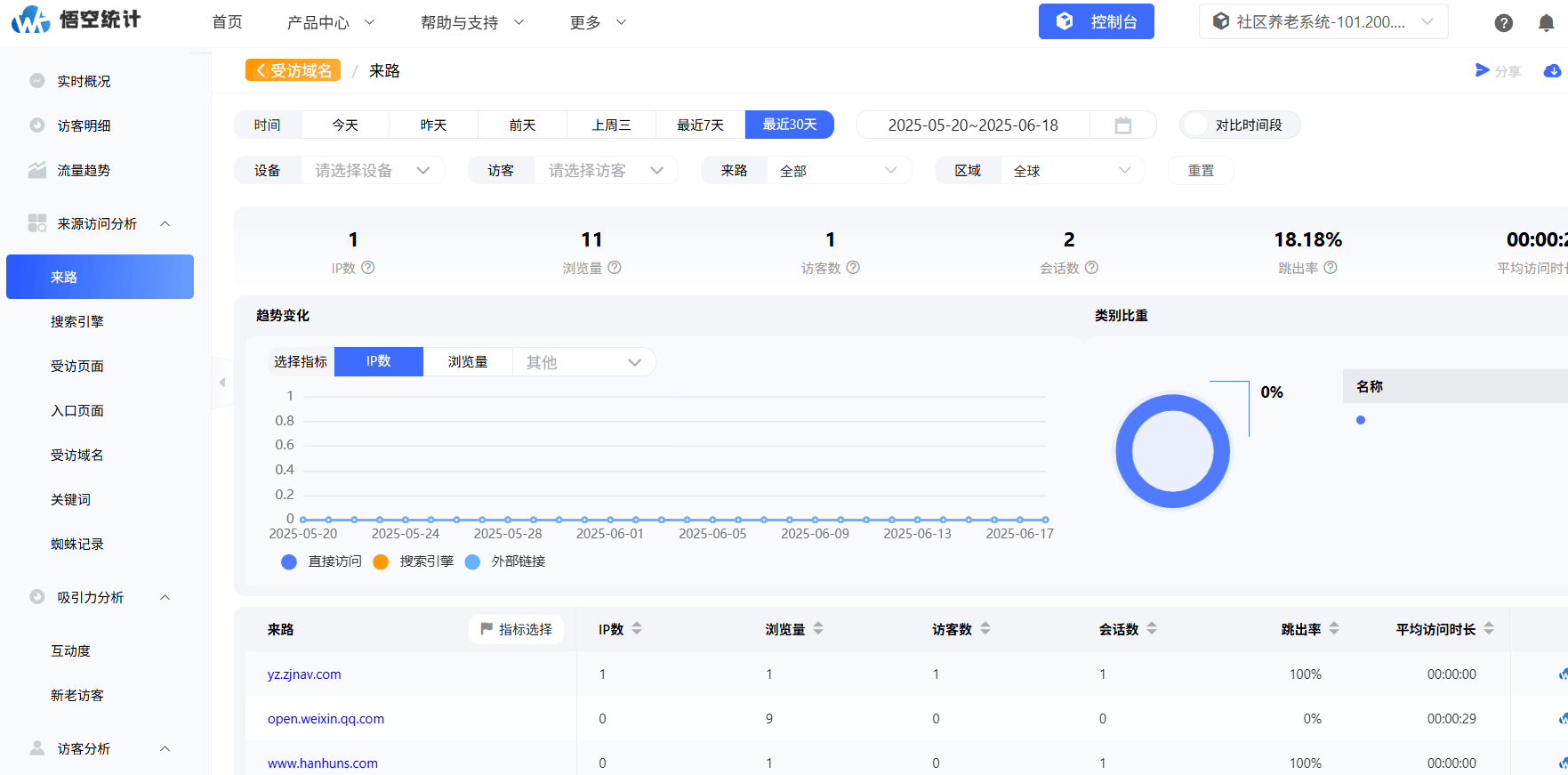Image resolution: width=1568 pixels, height=775 pixels.
Task: Click the 2025-05-20~2025-06-18 date field
Action: [973, 125]
